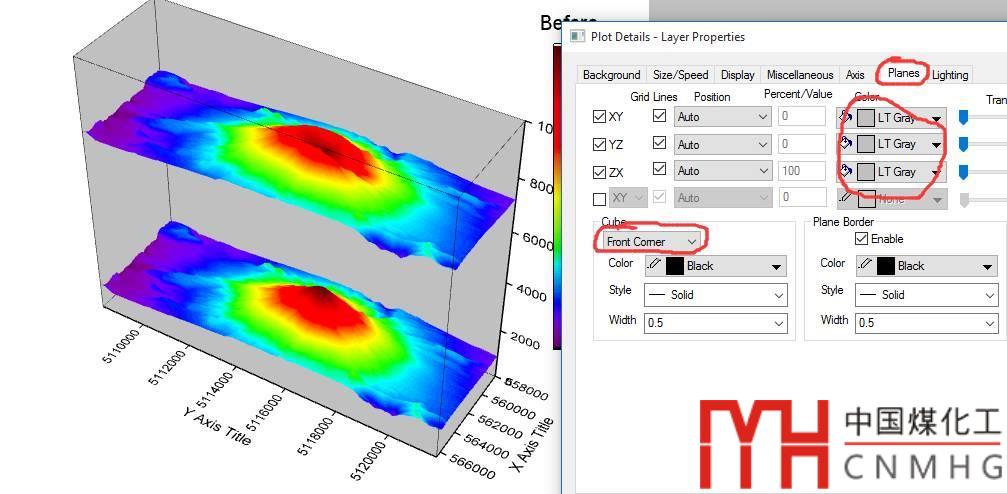Image resolution: width=1007 pixels, height=494 pixels.
Task: Click the XY plane transparency slider handle
Action: [964, 117]
